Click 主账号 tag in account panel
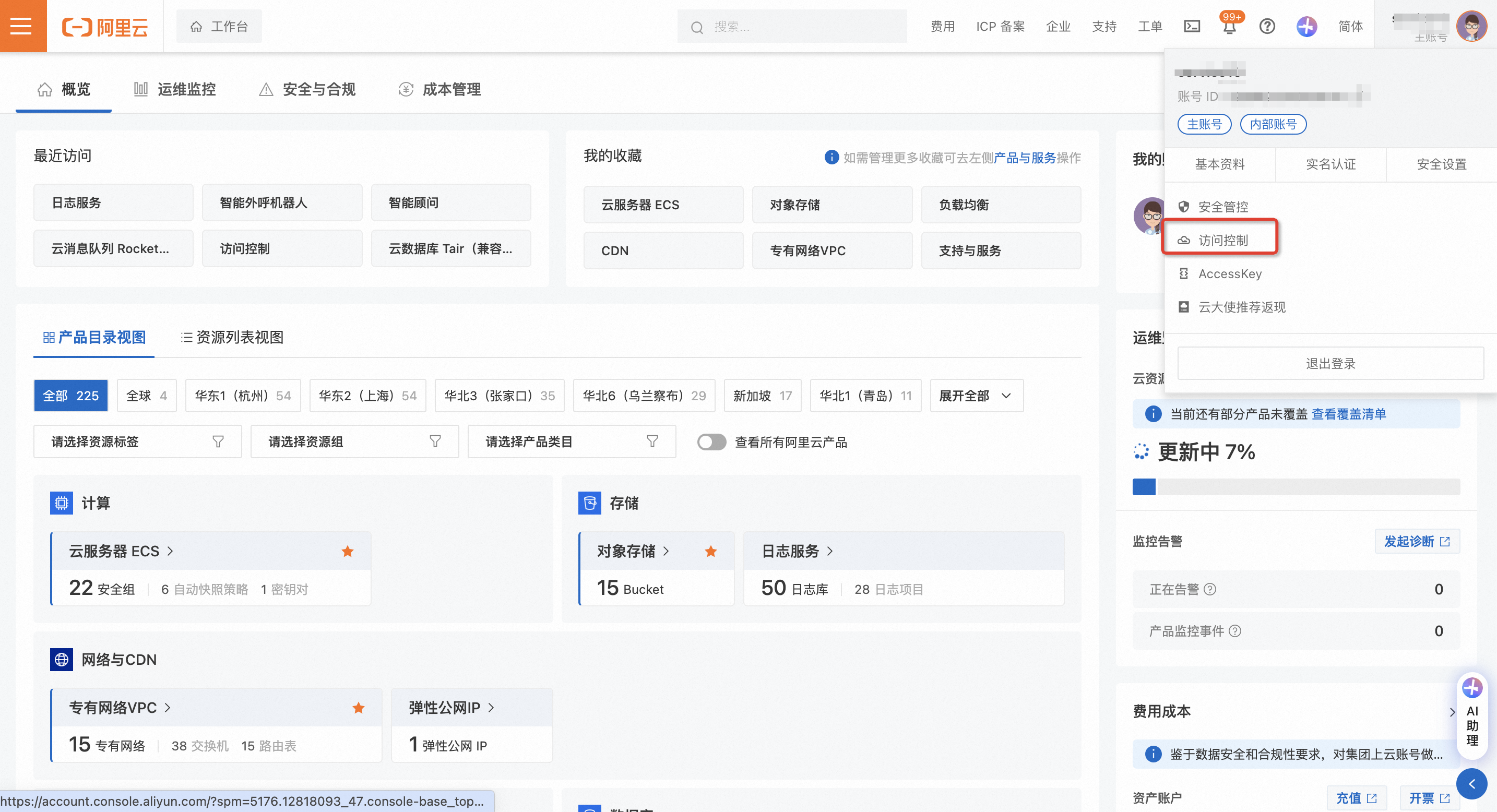This screenshot has width=1497, height=812. tap(1204, 124)
